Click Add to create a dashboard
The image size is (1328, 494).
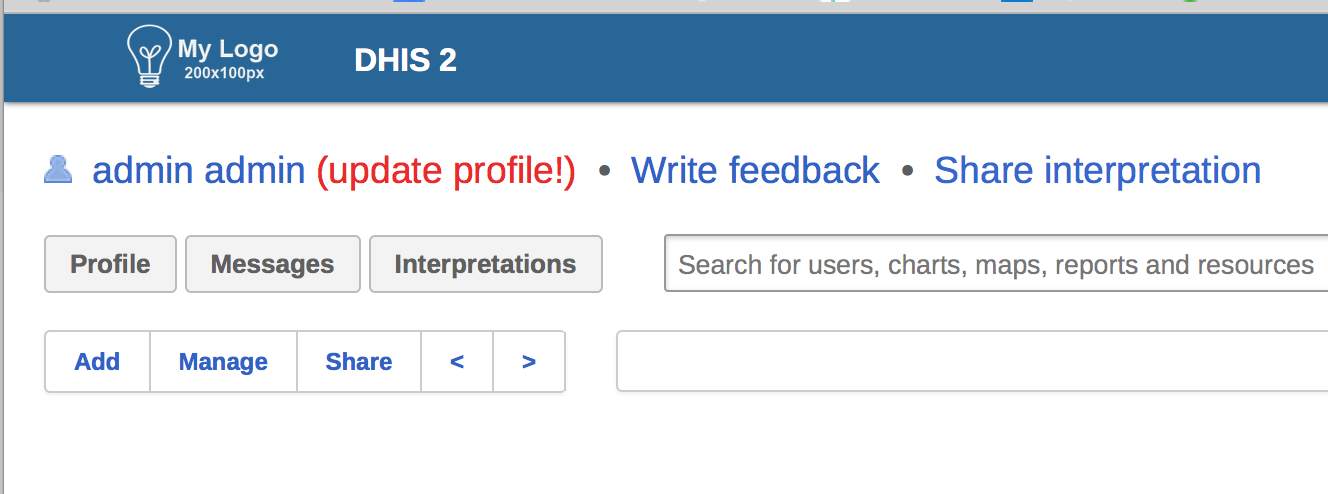(97, 362)
